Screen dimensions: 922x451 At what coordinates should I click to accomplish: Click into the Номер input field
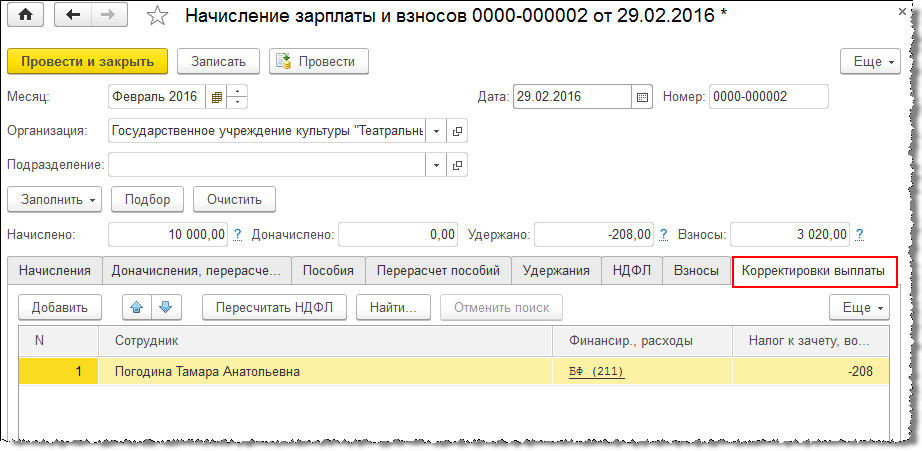click(x=768, y=97)
